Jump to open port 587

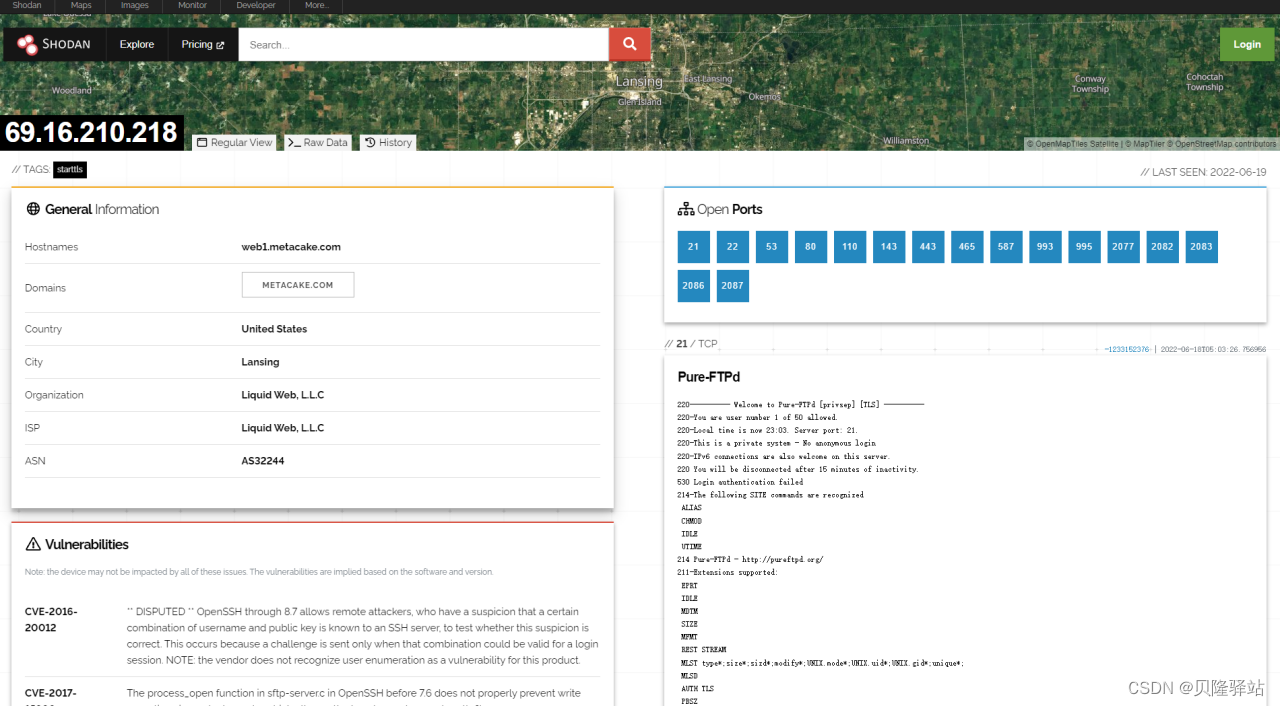coord(1006,246)
